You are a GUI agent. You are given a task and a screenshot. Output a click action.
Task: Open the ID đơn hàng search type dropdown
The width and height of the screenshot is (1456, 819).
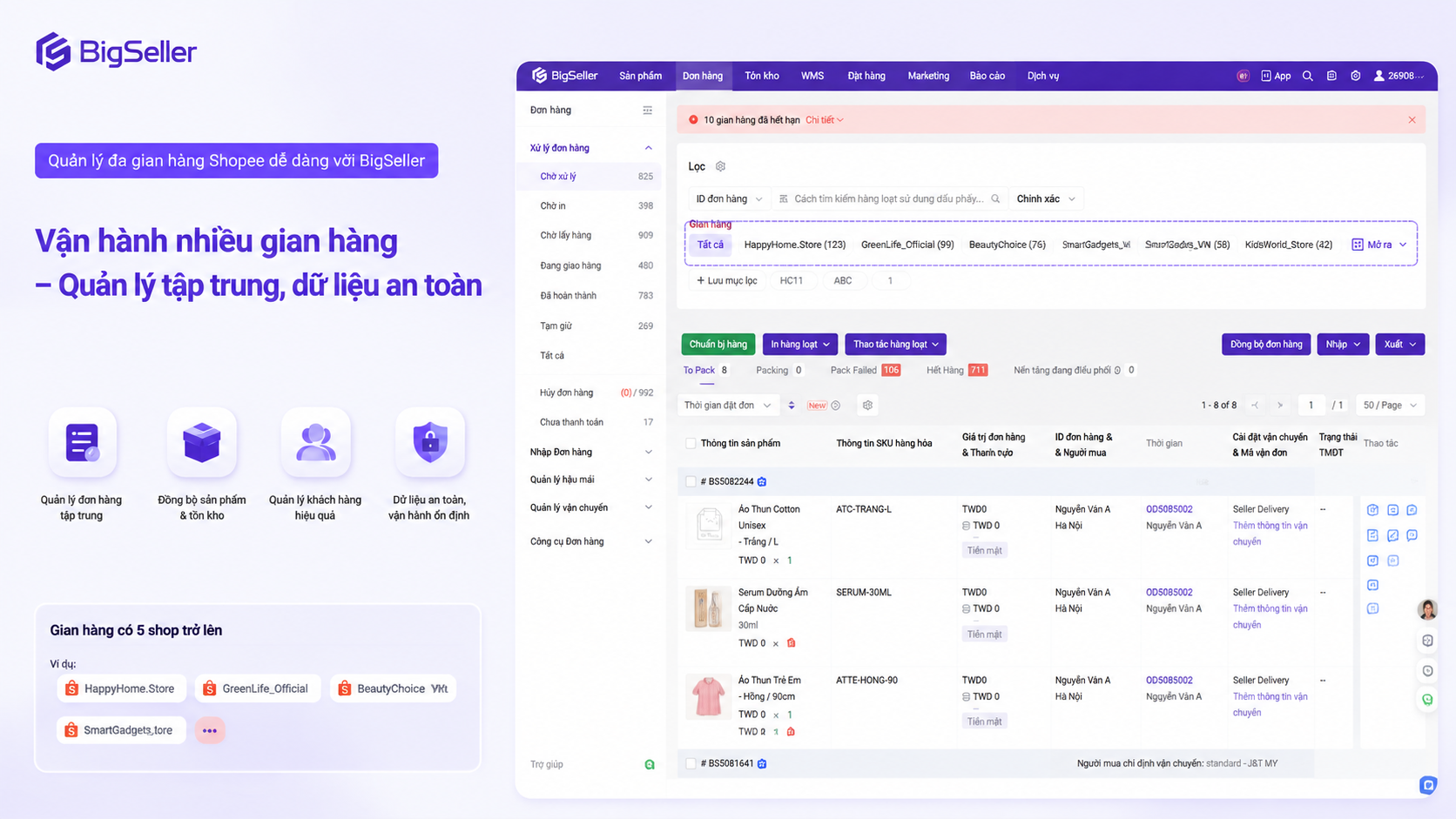[x=728, y=198]
